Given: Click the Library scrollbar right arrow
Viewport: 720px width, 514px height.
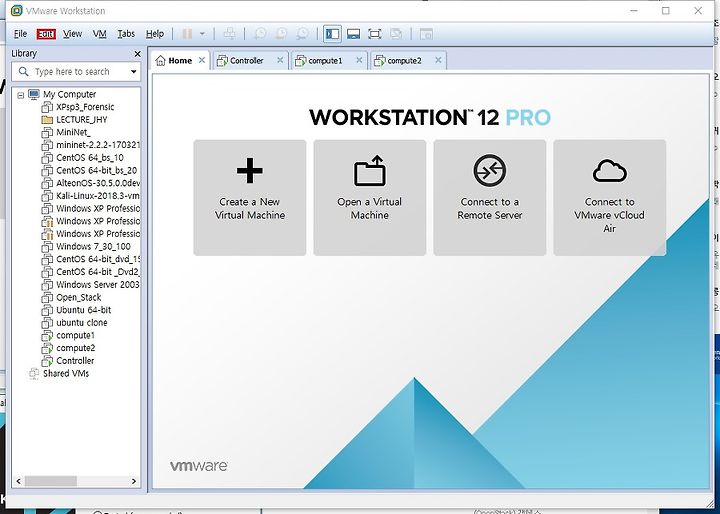Looking at the screenshot, I should [x=134, y=481].
